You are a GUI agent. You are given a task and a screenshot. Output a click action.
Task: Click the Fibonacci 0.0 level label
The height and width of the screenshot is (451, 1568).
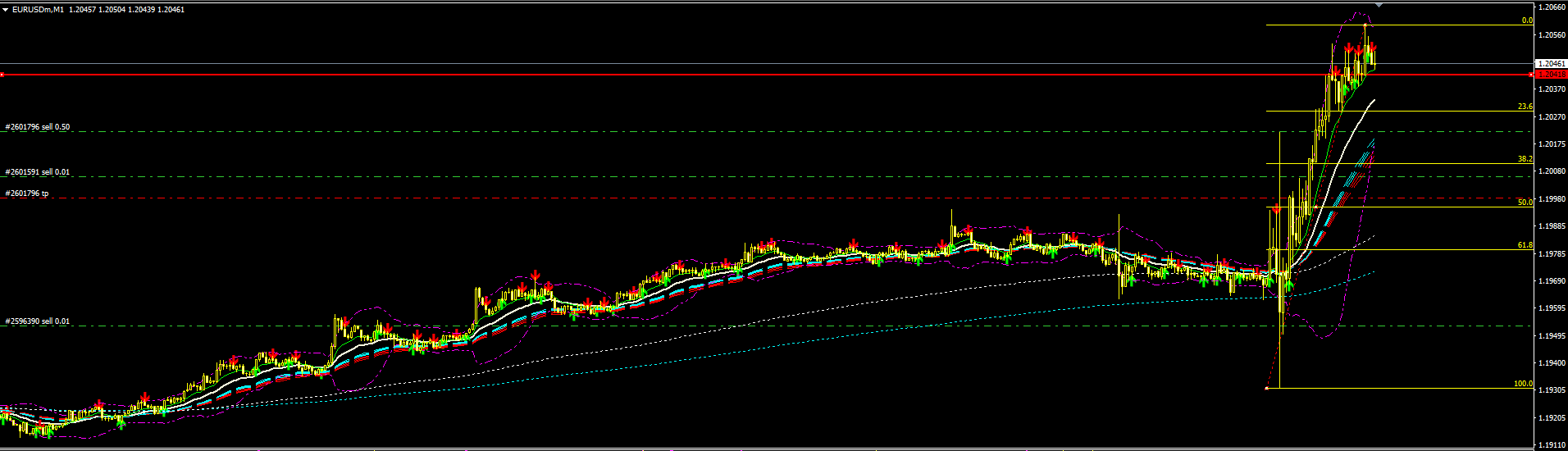click(1527, 20)
